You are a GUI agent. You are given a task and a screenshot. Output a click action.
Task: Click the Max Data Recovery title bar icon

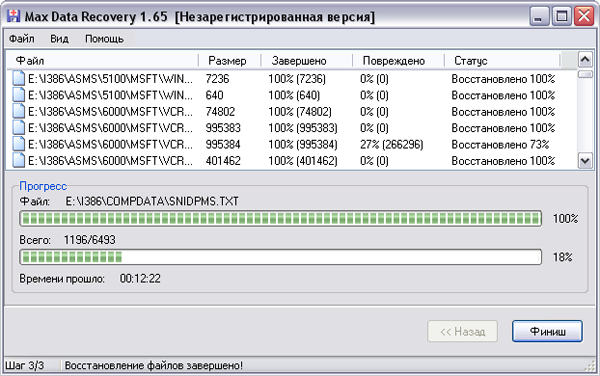[x=13, y=16]
